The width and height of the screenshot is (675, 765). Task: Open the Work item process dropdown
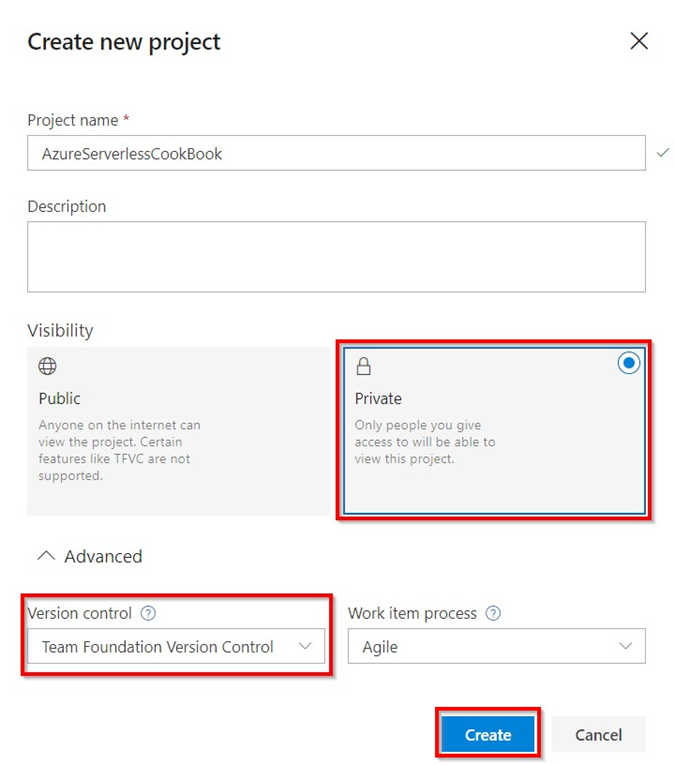[496, 647]
